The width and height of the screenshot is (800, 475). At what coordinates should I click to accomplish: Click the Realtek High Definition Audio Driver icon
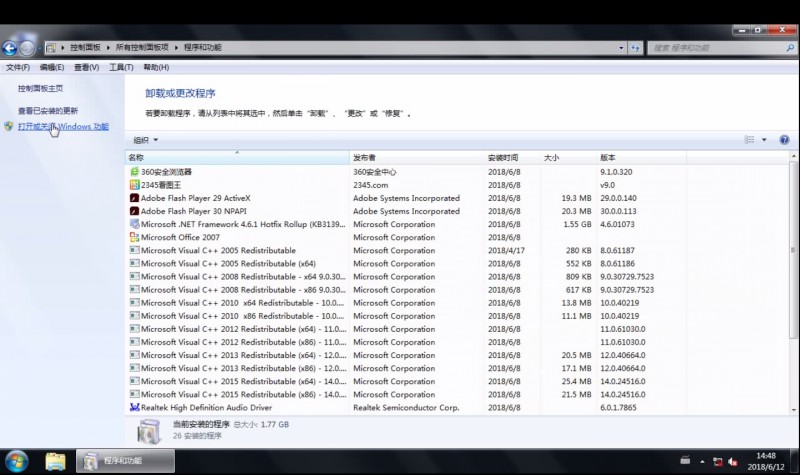[134, 407]
